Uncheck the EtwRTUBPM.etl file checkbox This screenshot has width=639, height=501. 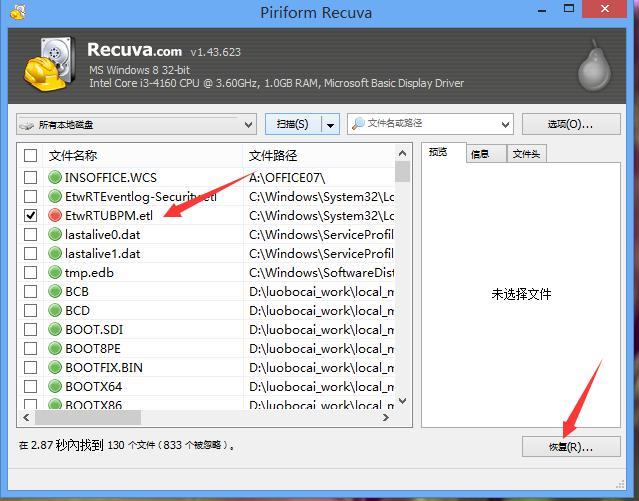30,215
